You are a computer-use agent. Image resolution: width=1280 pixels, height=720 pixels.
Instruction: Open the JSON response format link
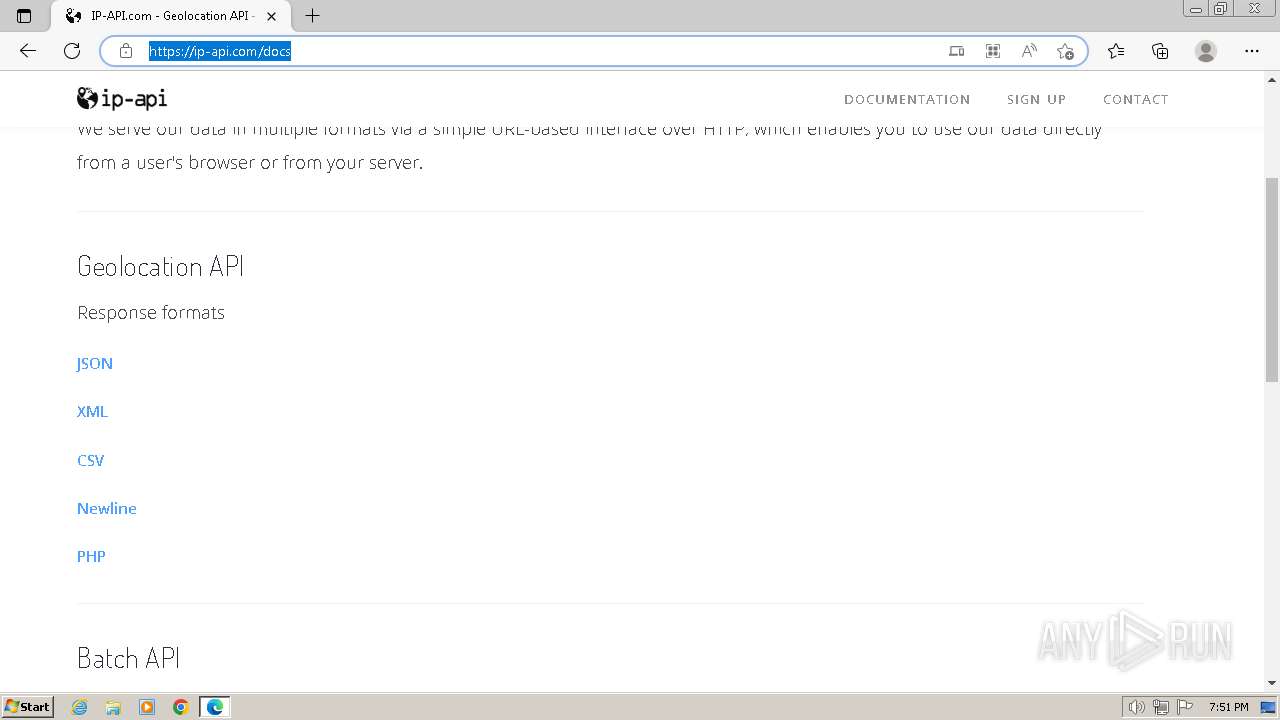point(95,363)
